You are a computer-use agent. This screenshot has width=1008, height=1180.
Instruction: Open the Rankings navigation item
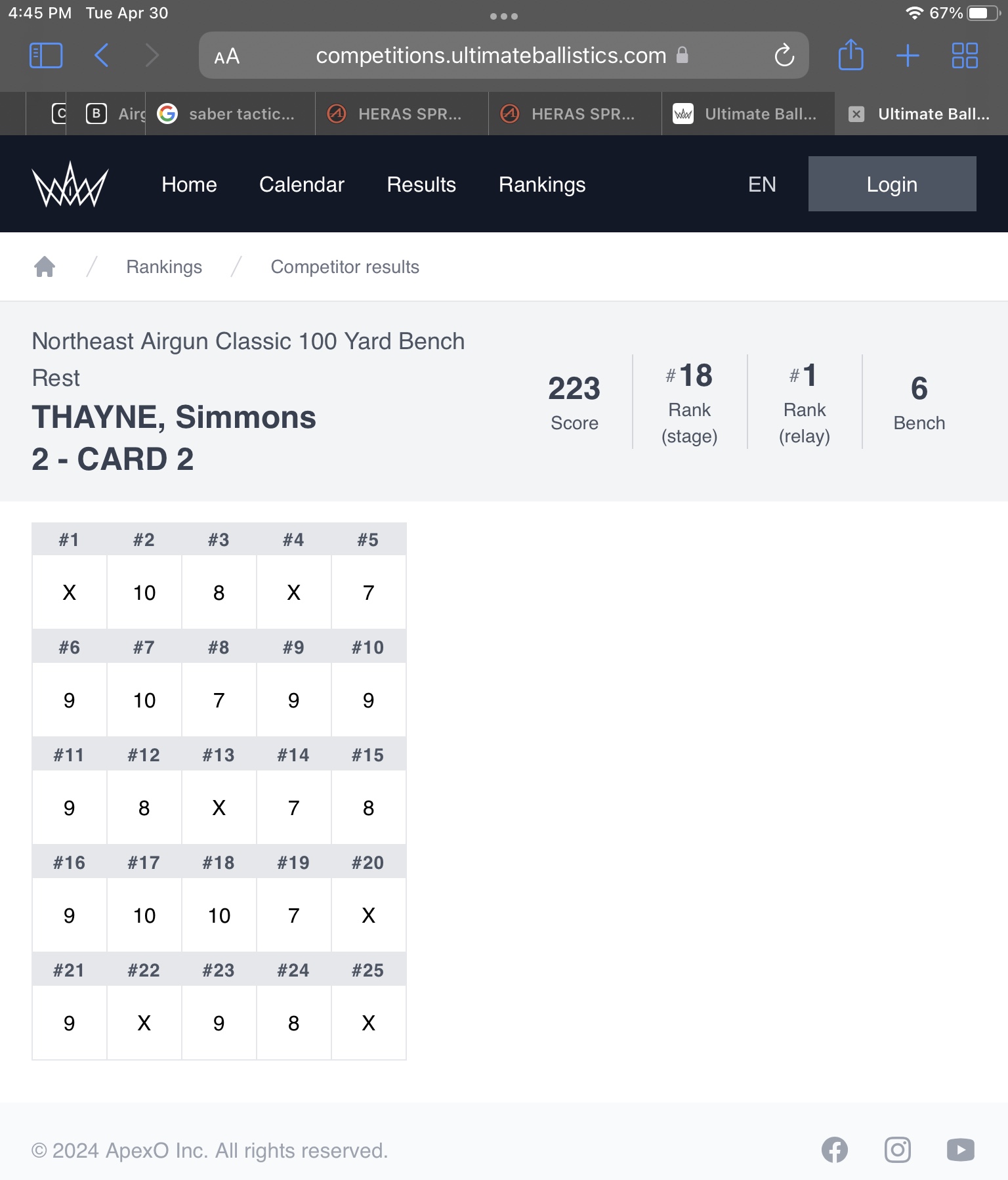pyautogui.click(x=542, y=184)
